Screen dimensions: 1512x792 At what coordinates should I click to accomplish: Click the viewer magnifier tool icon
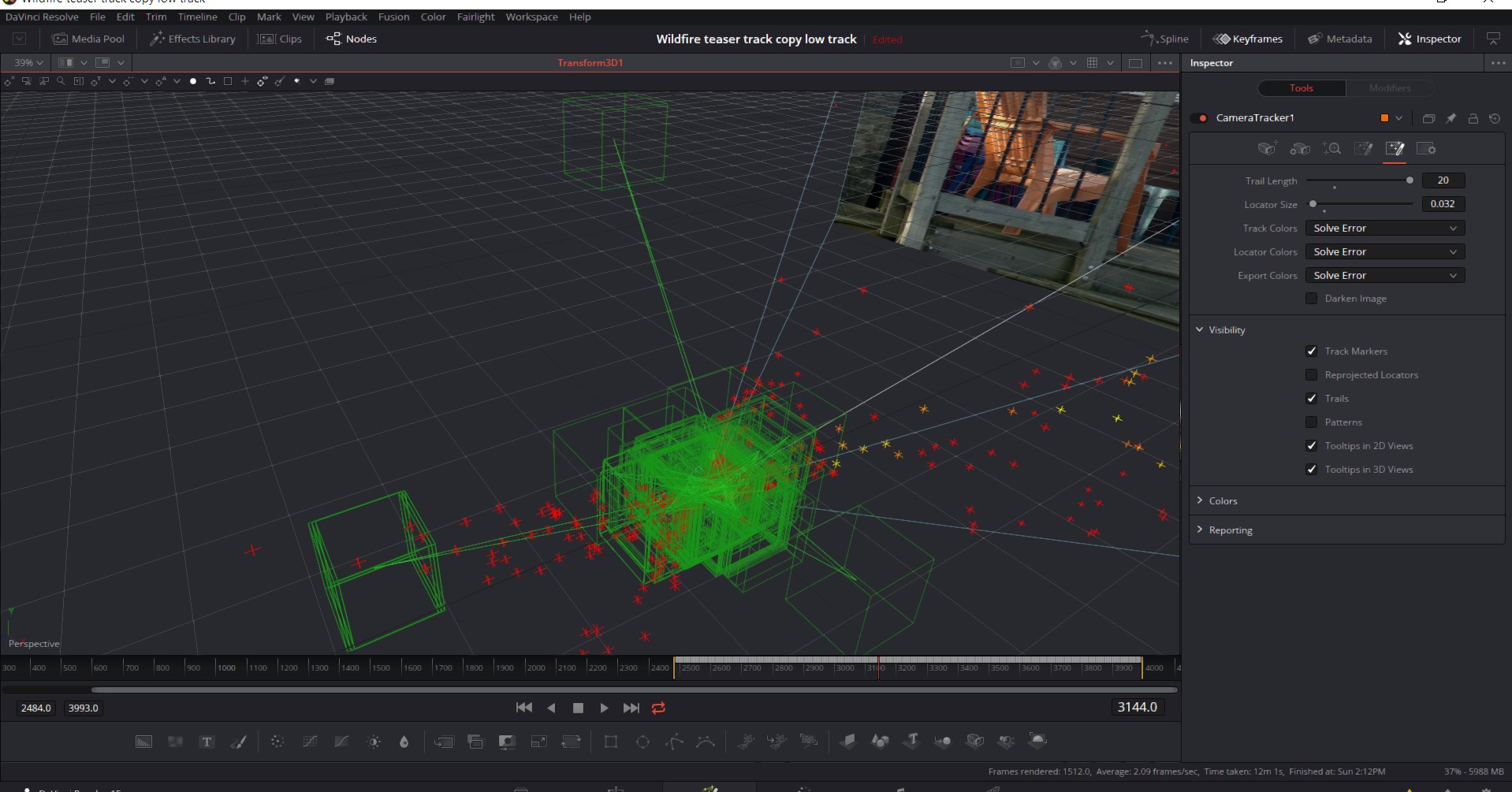point(61,81)
